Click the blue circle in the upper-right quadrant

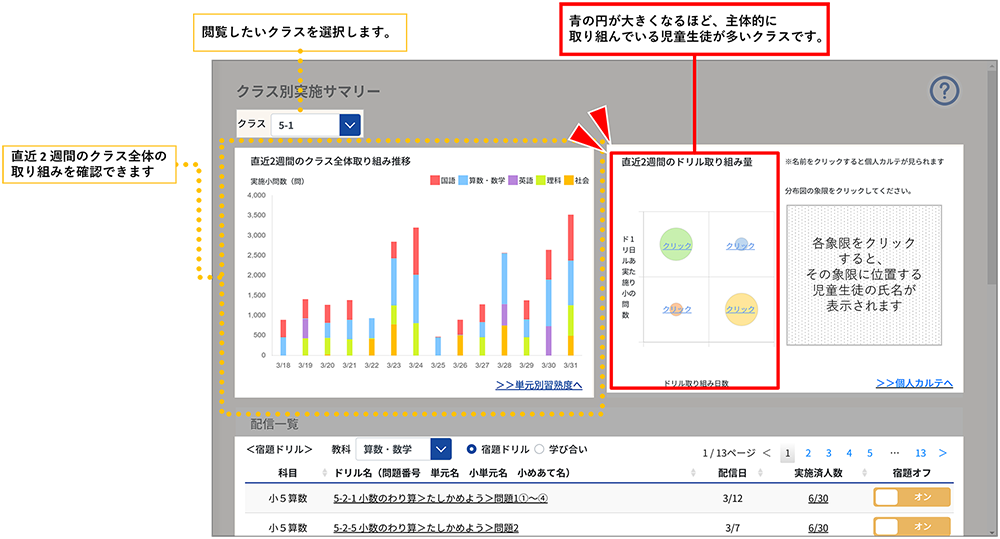coord(740,245)
